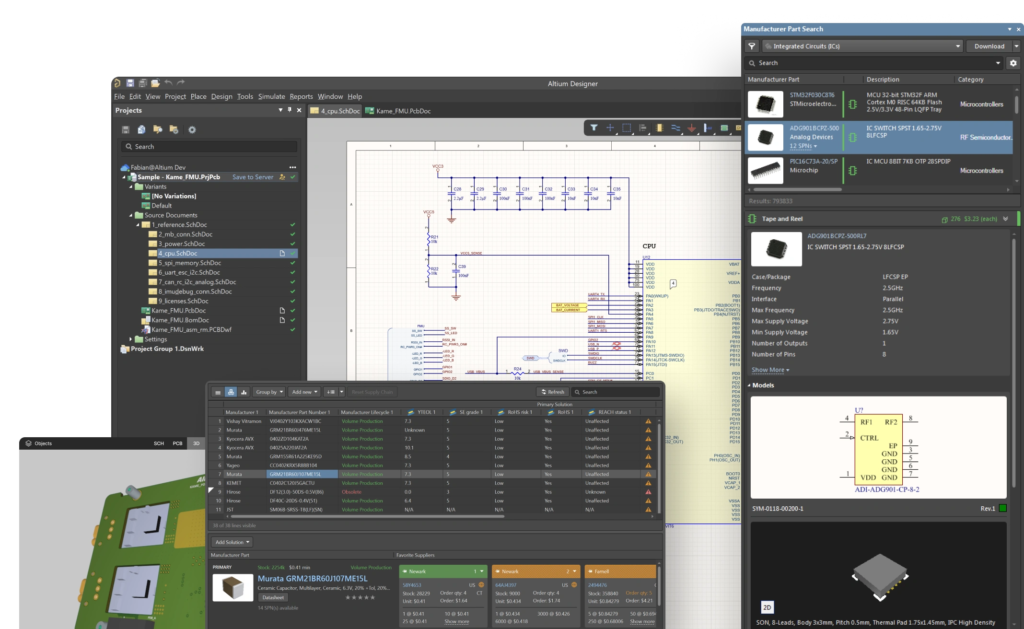Click the filter icon in schematic active bar
1024x629 pixels.
tap(594, 128)
